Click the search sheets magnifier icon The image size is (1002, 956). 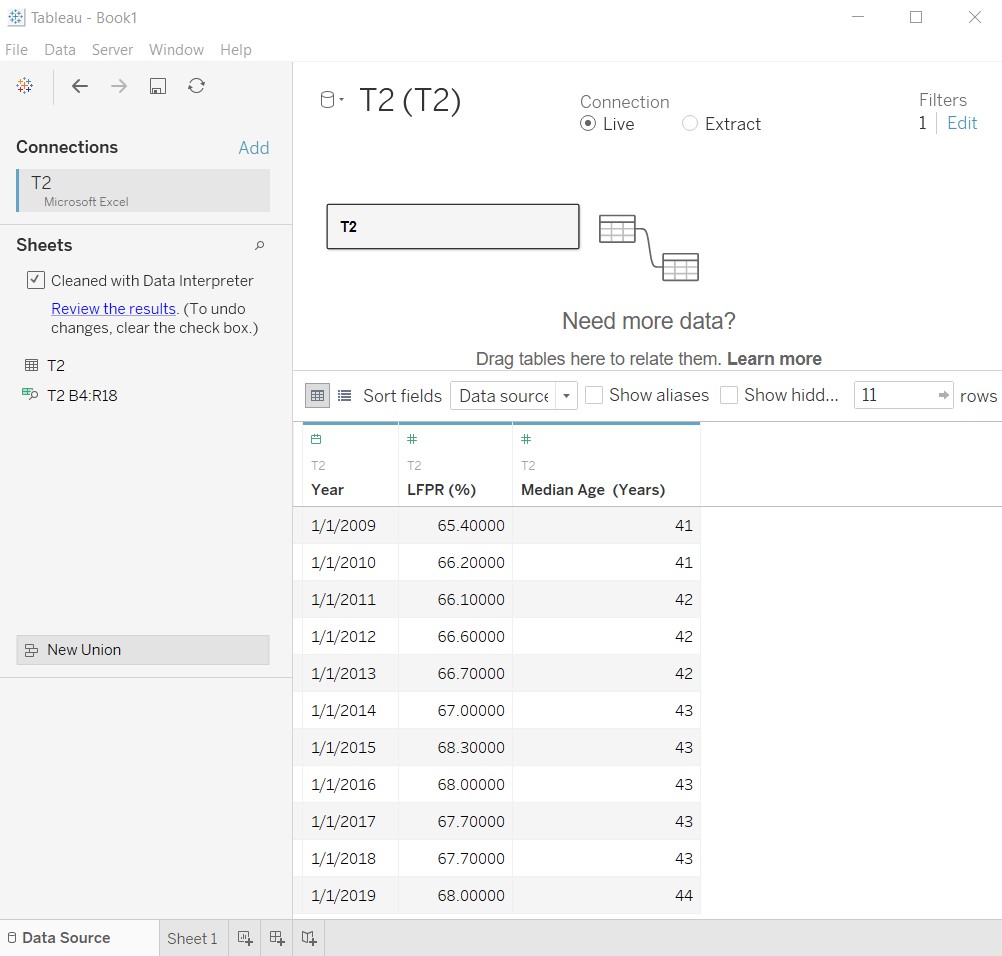[259, 246]
